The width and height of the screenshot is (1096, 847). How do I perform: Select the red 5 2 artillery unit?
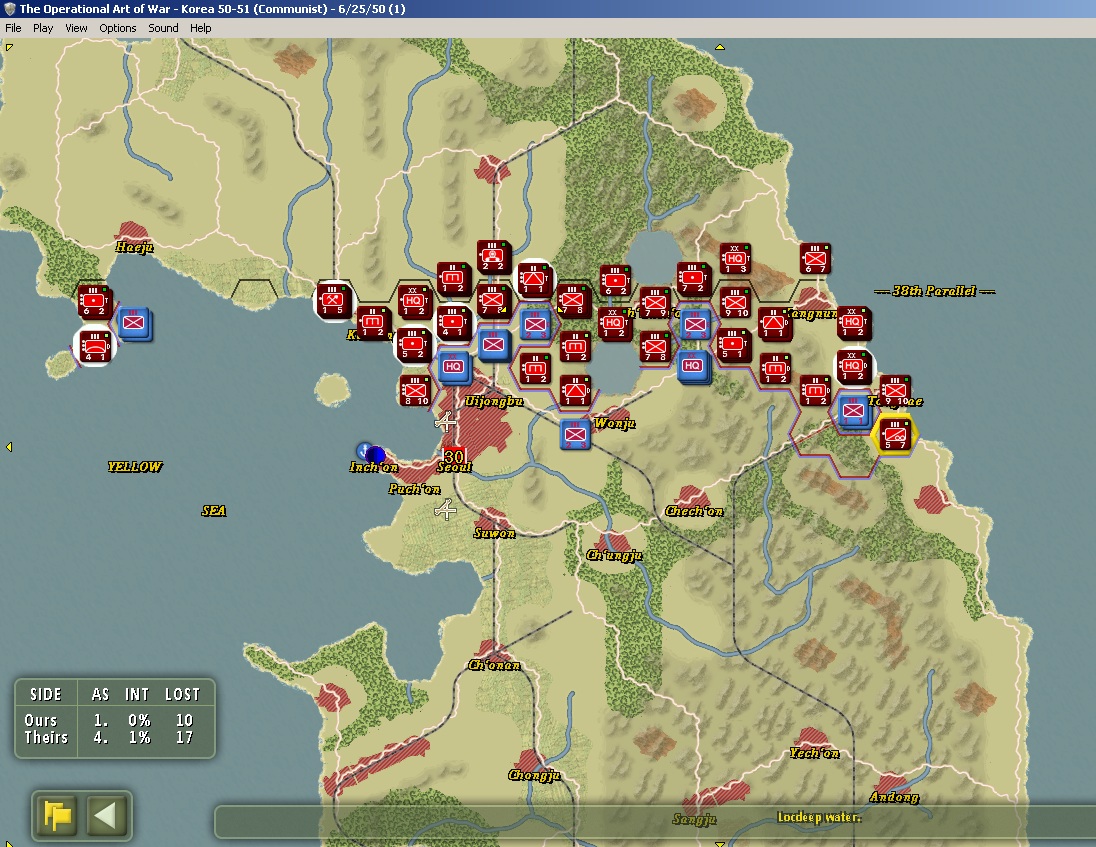pos(413,345)
